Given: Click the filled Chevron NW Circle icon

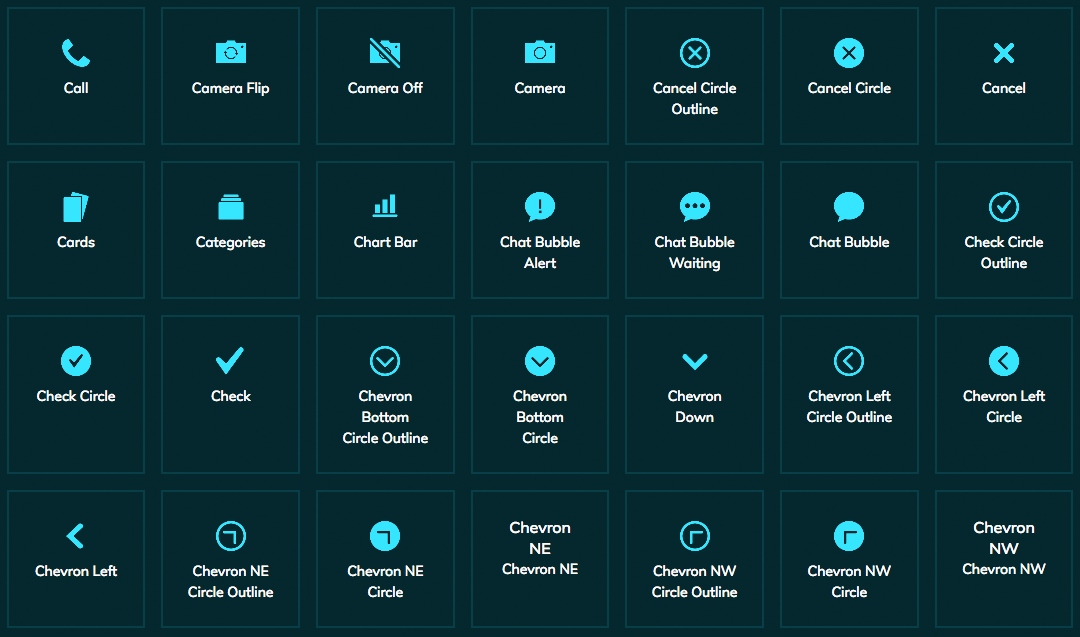Looking at the screenshot, I should pos(849,536).
